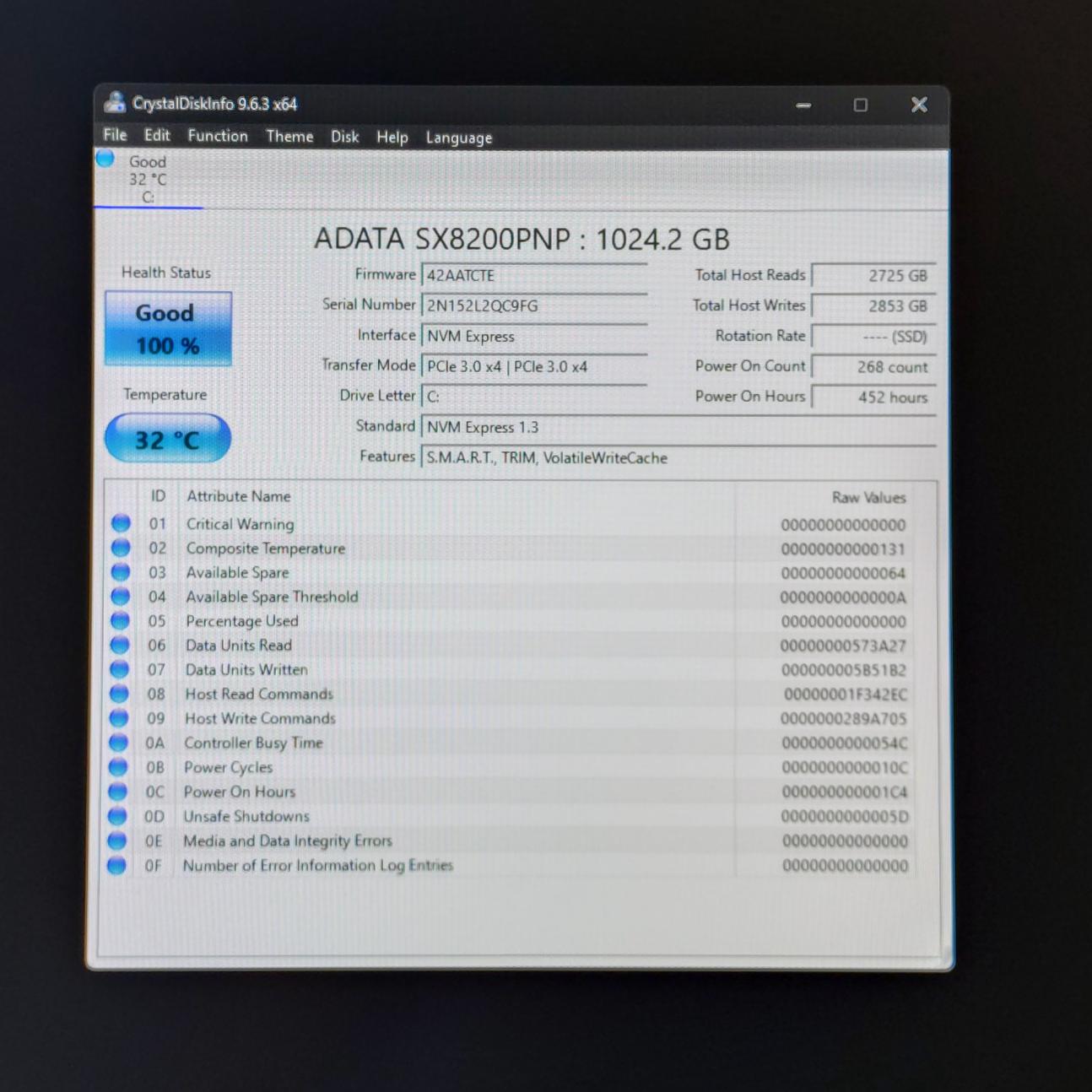Click the Power Cycles status indicator icon
1092x1092 pixels.
pos(119,767)
